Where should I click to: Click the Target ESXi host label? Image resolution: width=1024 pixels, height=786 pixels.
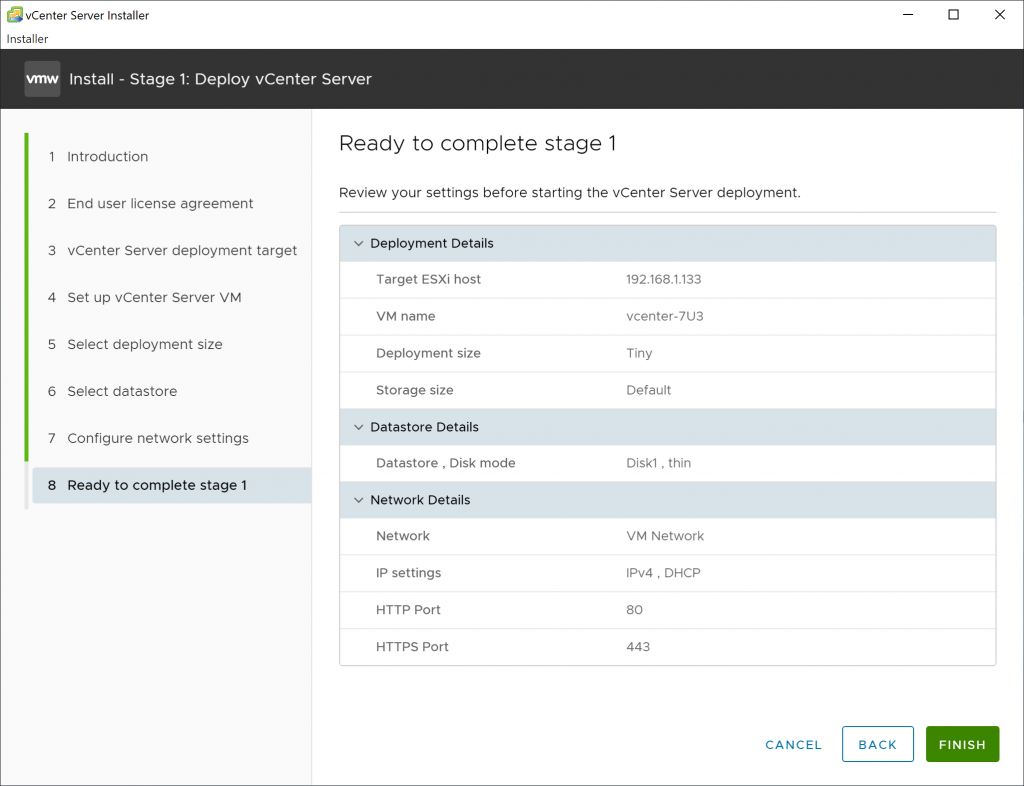click(x=428, y=279)
